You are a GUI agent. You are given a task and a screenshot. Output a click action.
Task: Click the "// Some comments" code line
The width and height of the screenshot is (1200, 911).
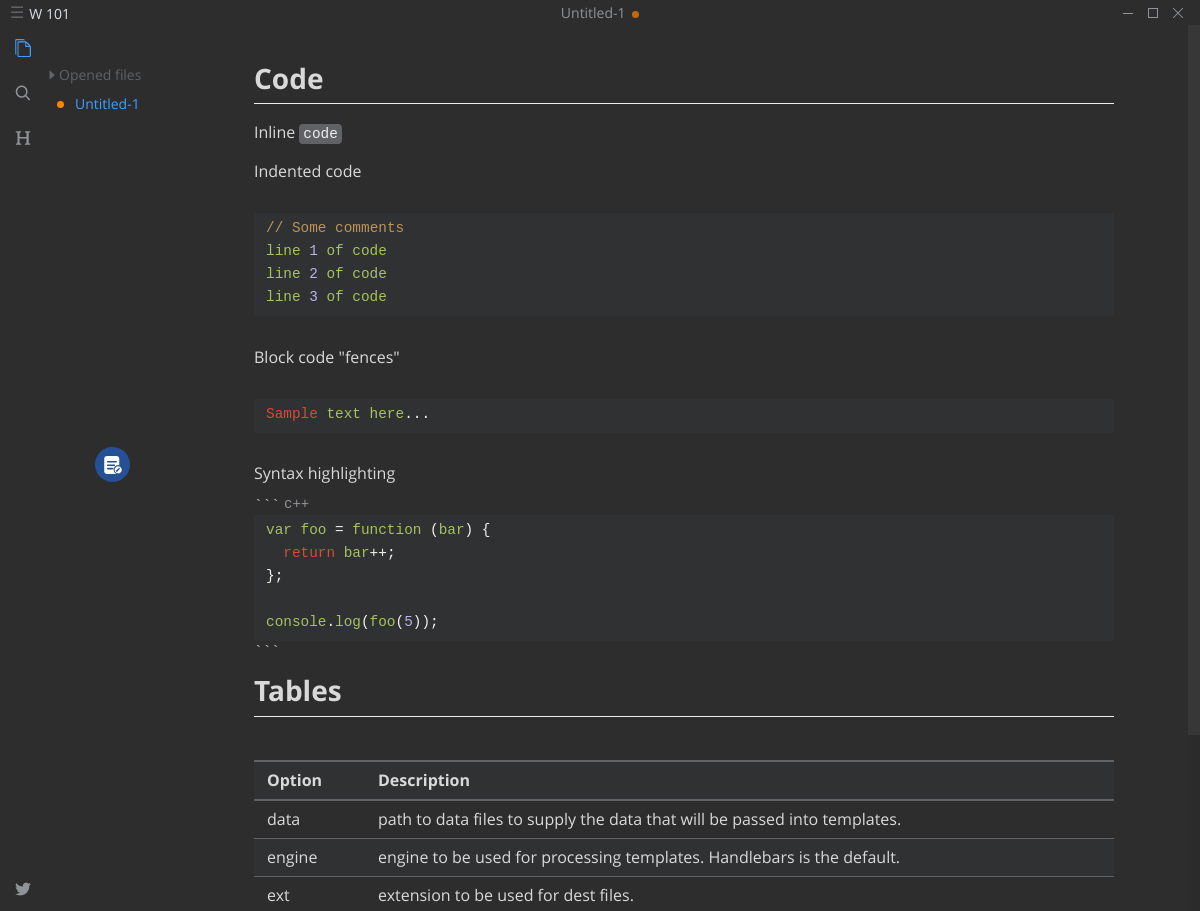(335, 228)
